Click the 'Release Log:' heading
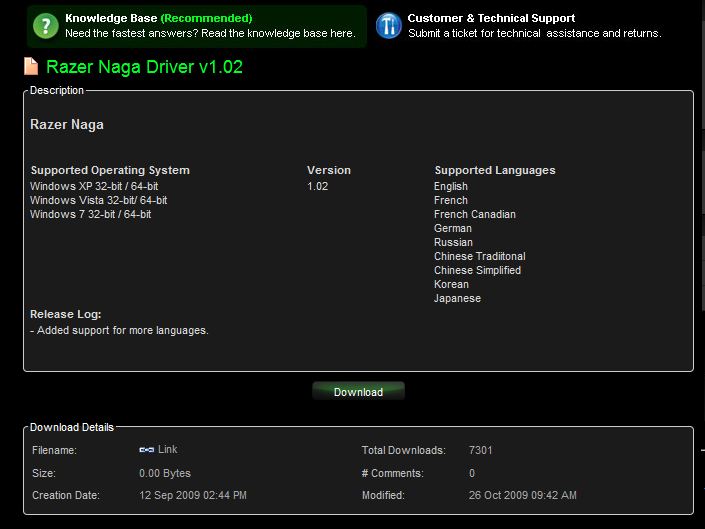This screenshot has height=529, width=705. tap(66, 314)
